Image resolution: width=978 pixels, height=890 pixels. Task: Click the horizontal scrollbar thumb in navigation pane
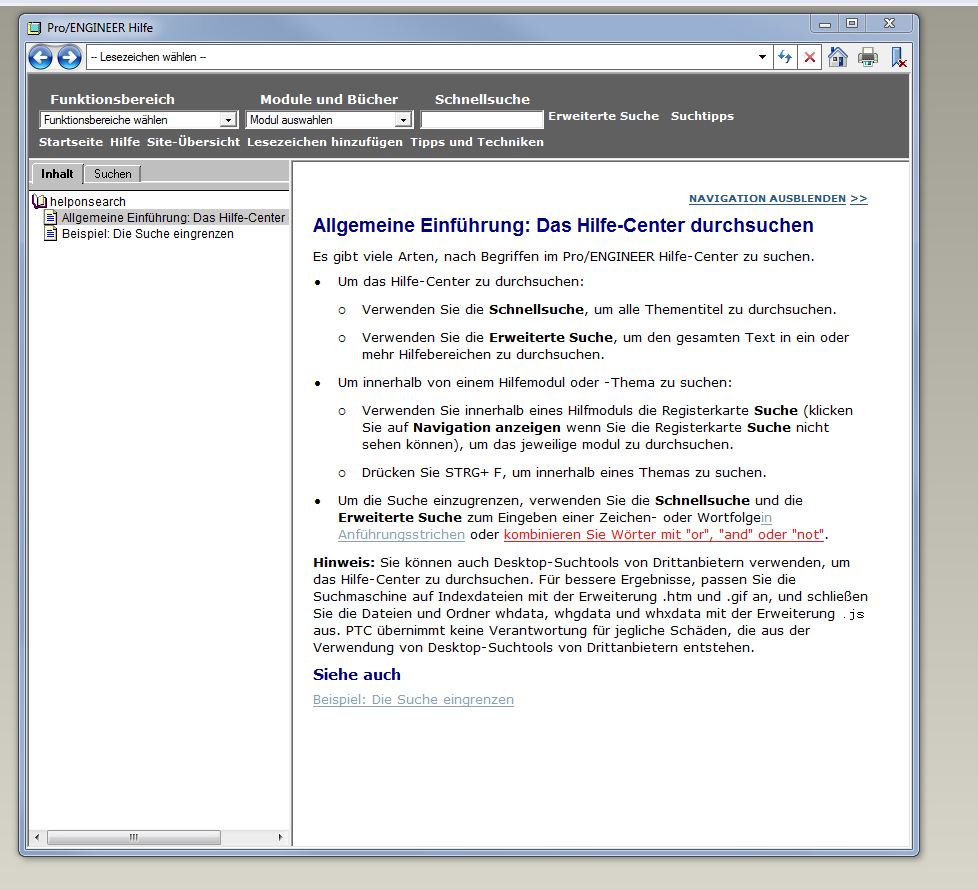[133, 837]
